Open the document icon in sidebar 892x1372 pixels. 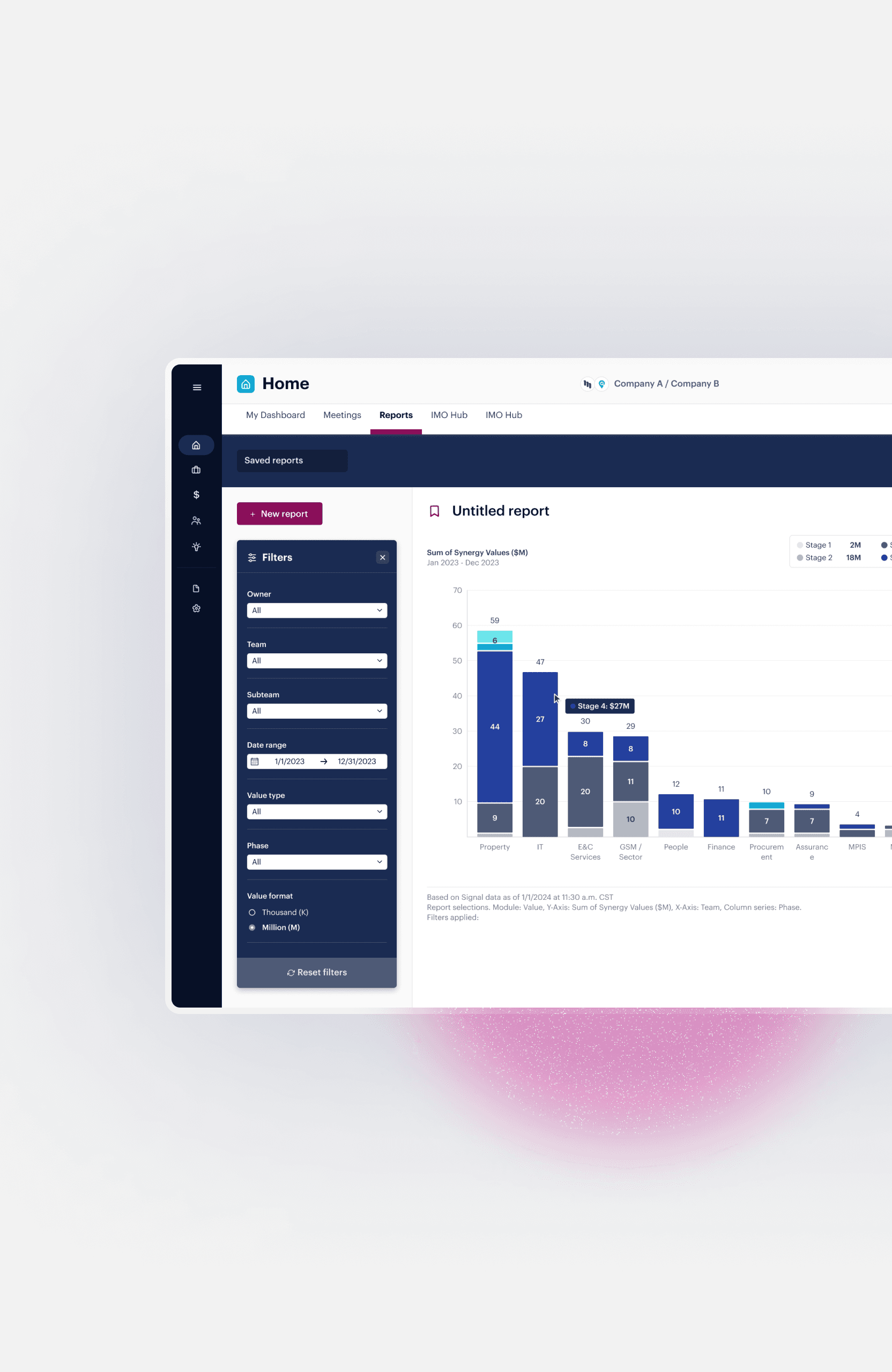point(196,588)
